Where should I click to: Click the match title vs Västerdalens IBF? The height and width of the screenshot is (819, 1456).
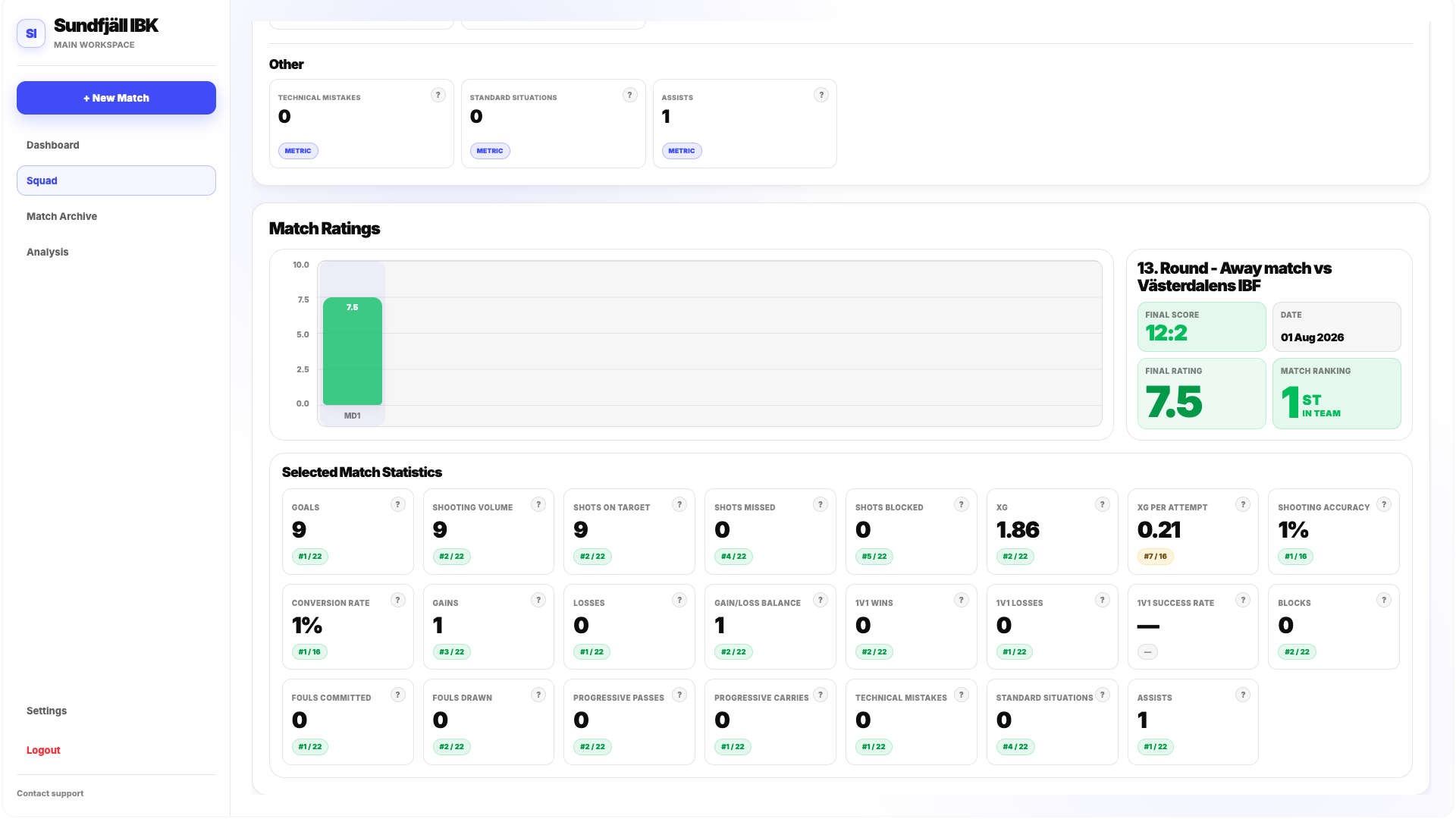(x=1235, y=277)
